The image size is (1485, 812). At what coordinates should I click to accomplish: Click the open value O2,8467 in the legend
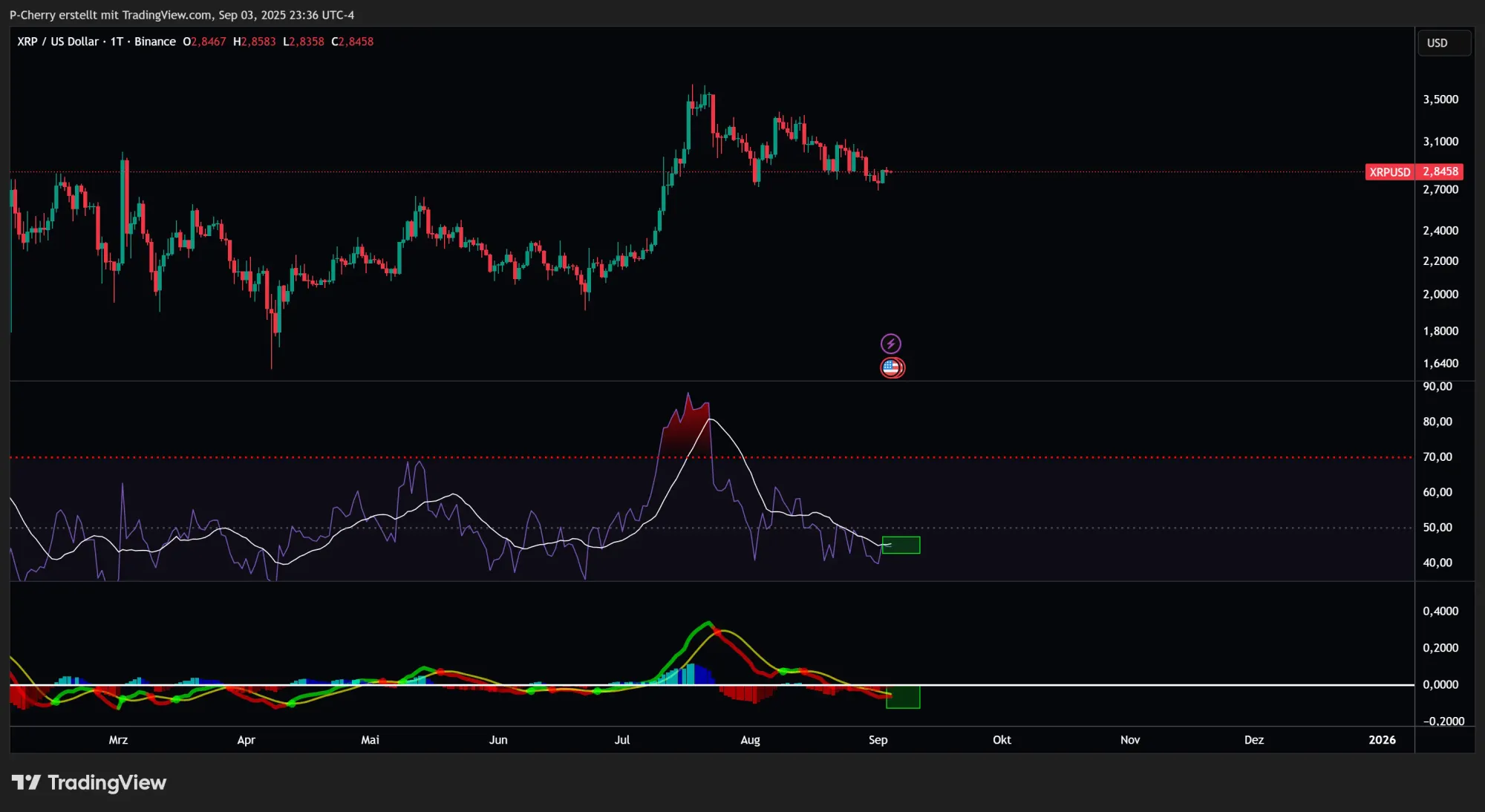click(x=205, y=42)
